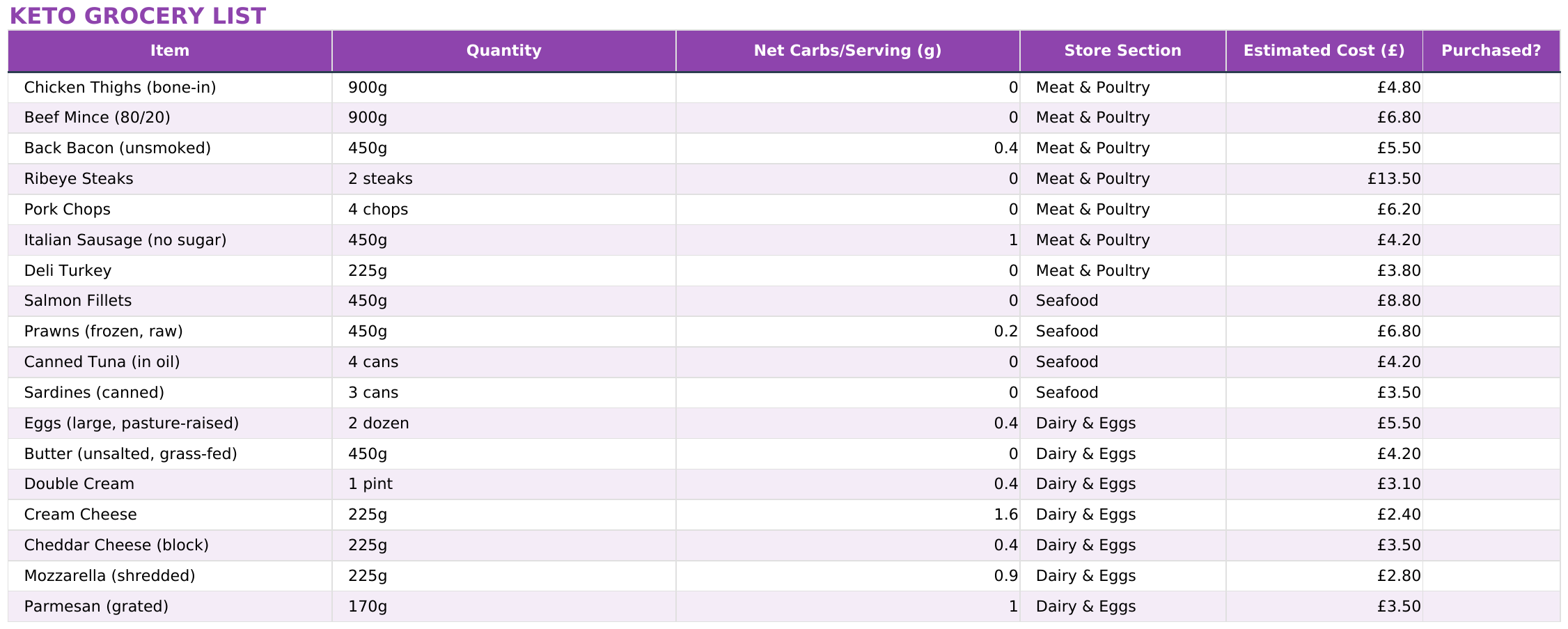Select the "Cheddar Cheese (block)" cell
The width and height of the screenshot is (1568, 629).
(x=170, y=545)
